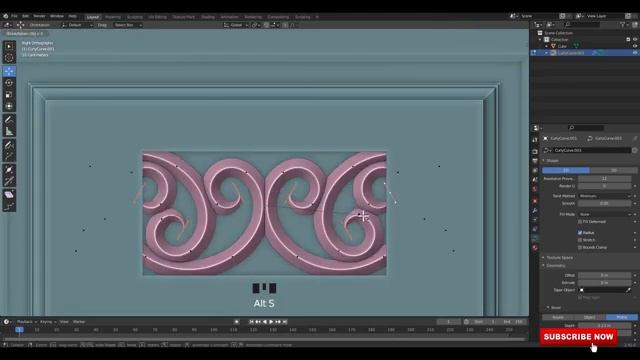640x360 pixels.
Task: Hide the Cube in outliner
Action: pos(635,46)
